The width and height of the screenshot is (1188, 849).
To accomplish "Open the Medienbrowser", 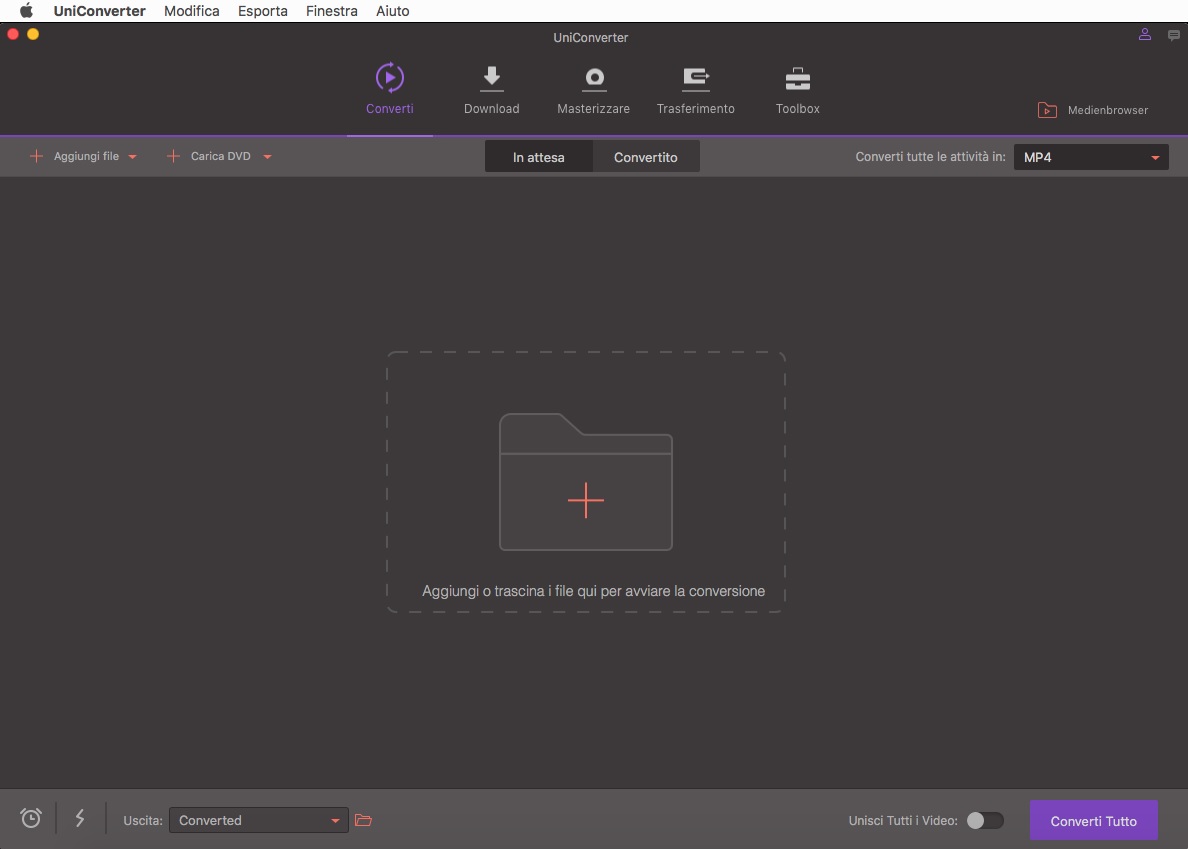I will click(x=1093, y=110).
